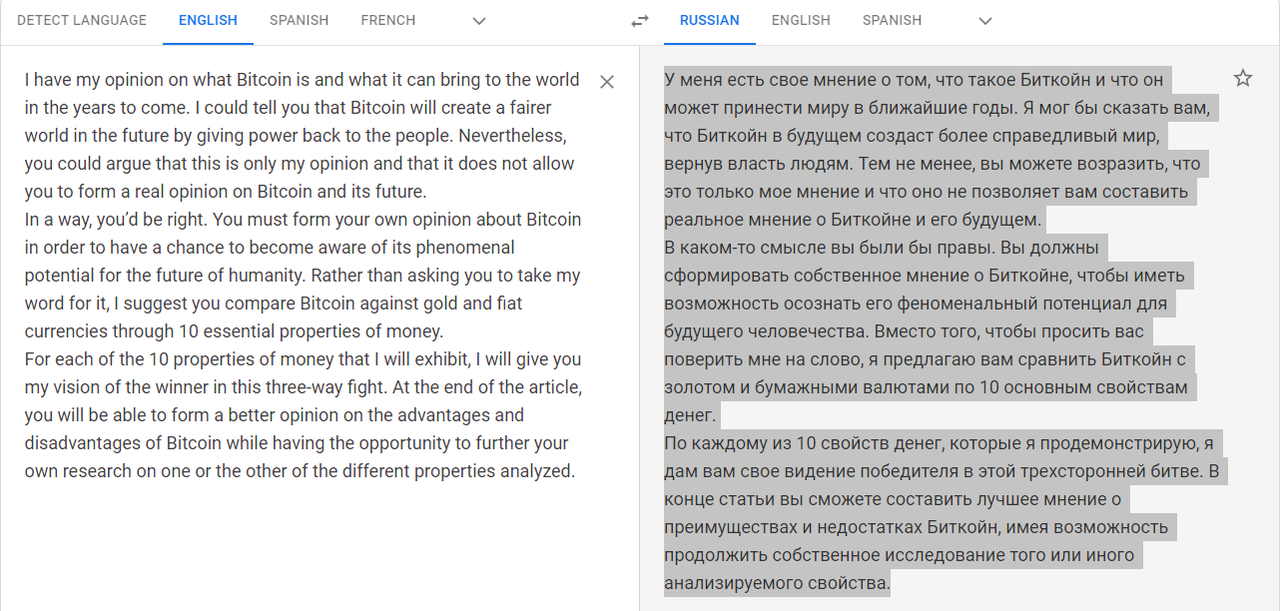Clear the English source text
1280x611 pixels.
(607, 82)
